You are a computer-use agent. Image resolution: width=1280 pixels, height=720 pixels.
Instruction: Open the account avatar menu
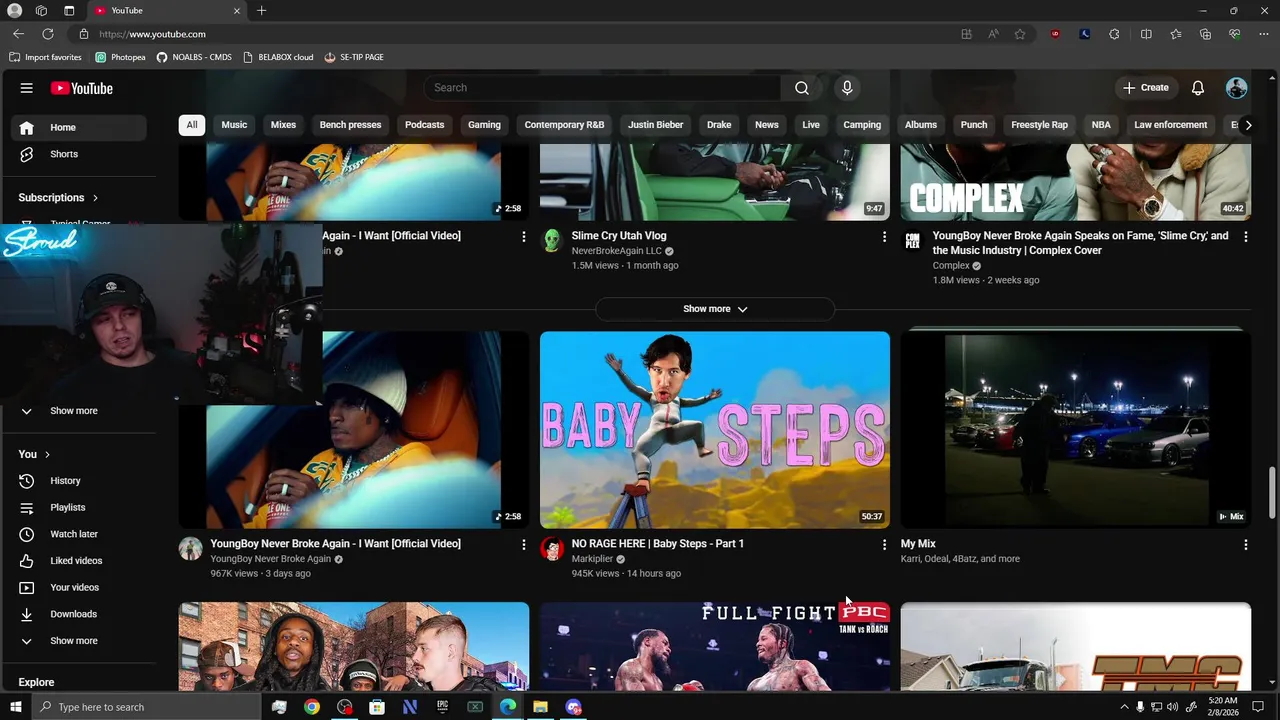(x=1237, y=88)
